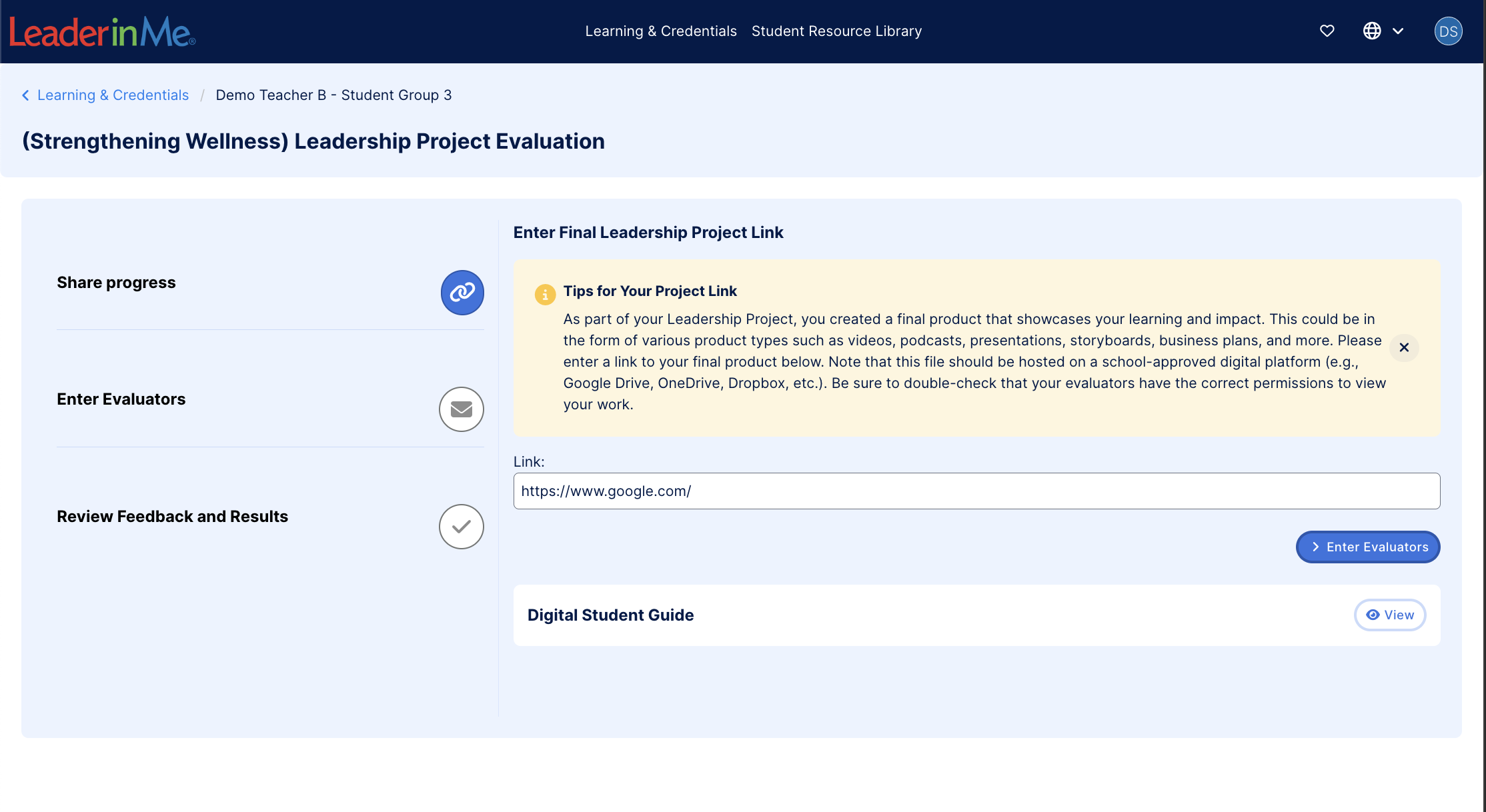Click the globe language icon
This screenshot has width=1486, height=812.
pyautogui.click(x=1371, y=31)
